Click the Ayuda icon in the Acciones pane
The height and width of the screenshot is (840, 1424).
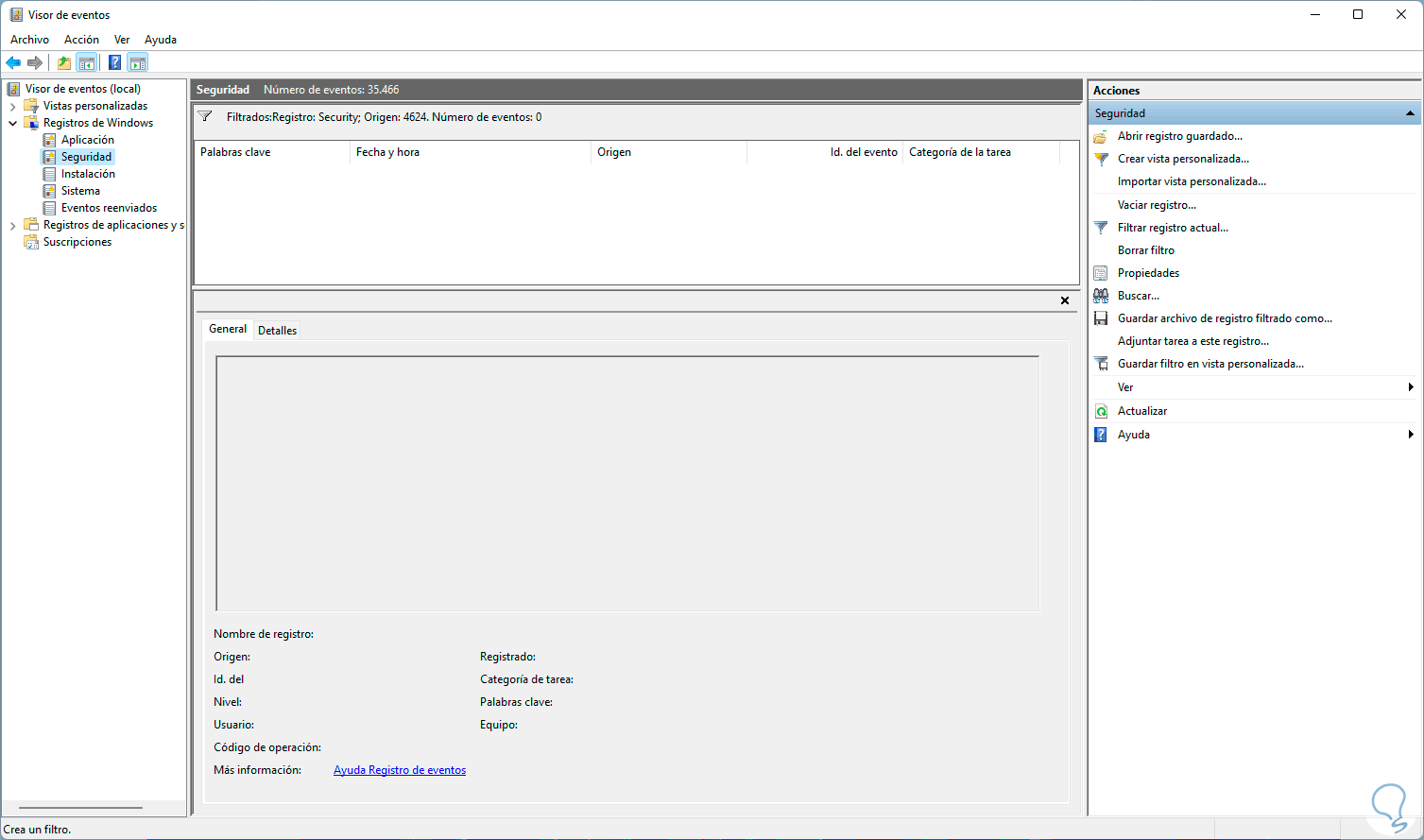1101,435
